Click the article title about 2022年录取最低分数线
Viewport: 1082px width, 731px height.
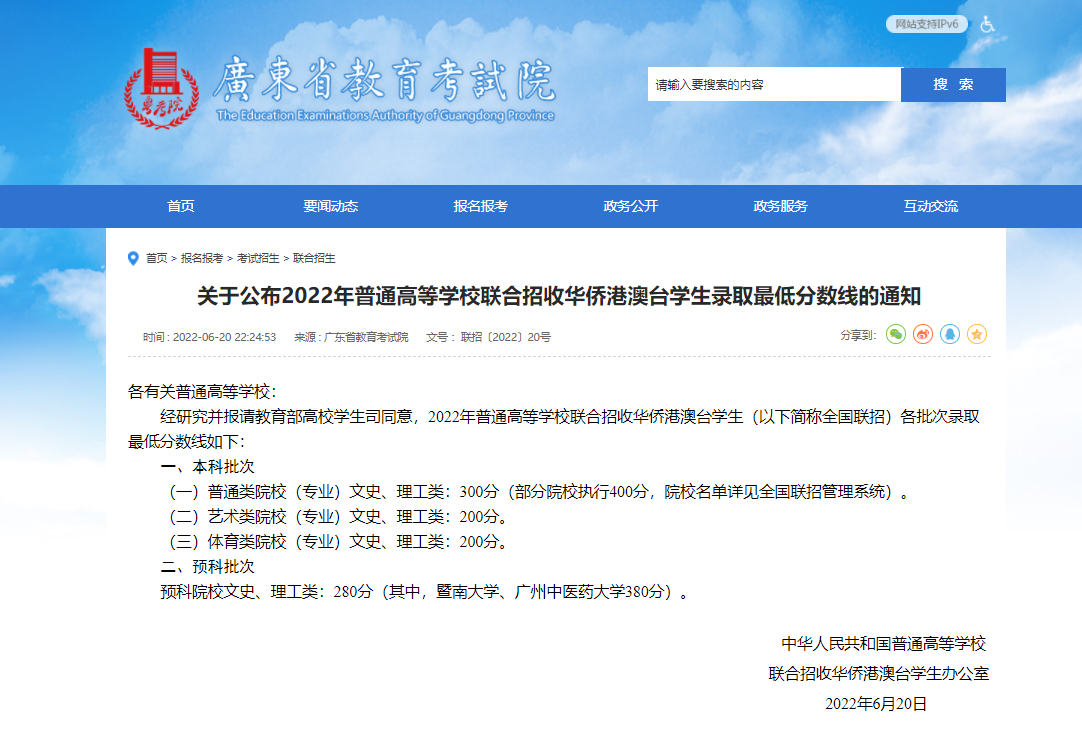559,296
